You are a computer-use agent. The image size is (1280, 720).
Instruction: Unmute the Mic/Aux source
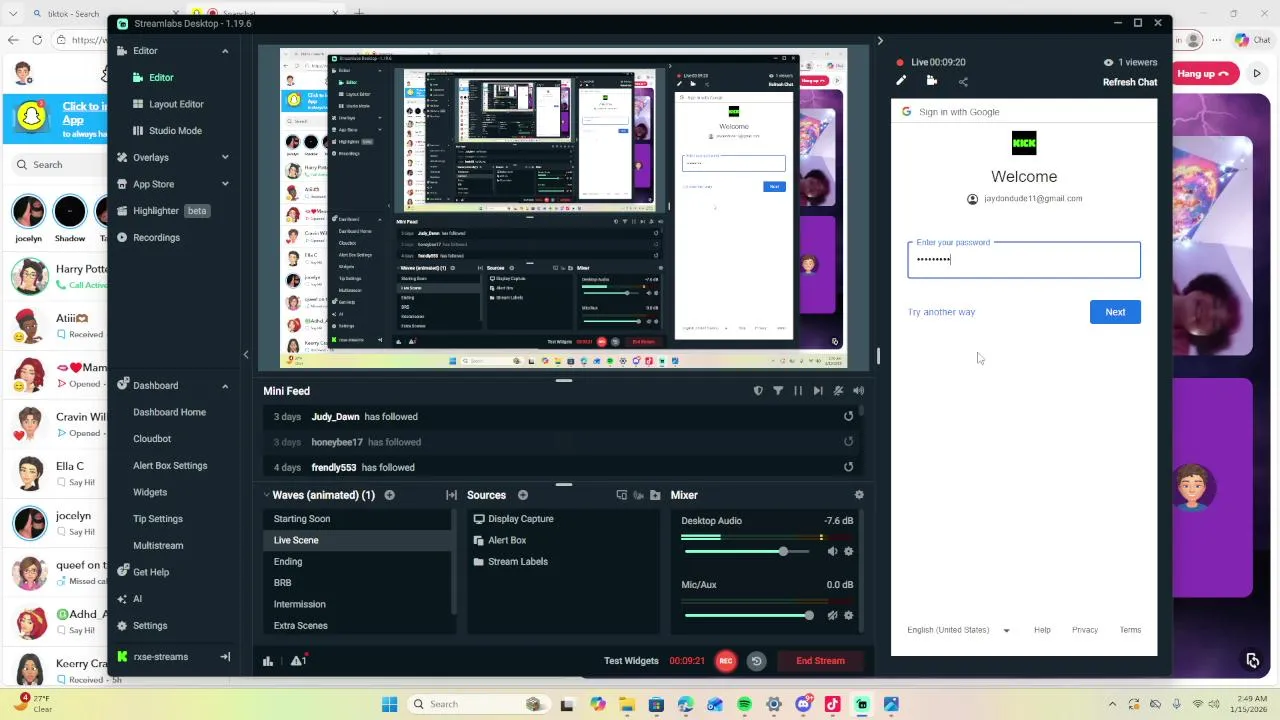pyautogui.click(x=832, y=616)
